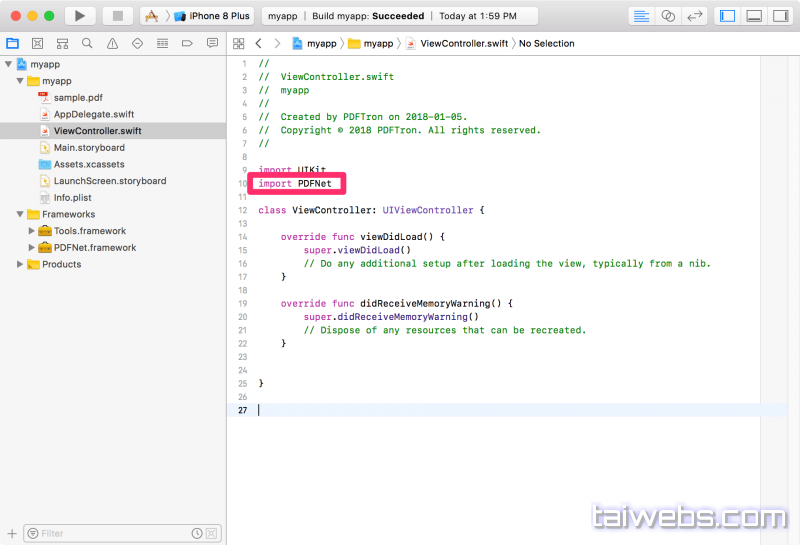Viewport: 800px width, 545px height.
Task: Click the Run (play) button
Action: [80, 16]
